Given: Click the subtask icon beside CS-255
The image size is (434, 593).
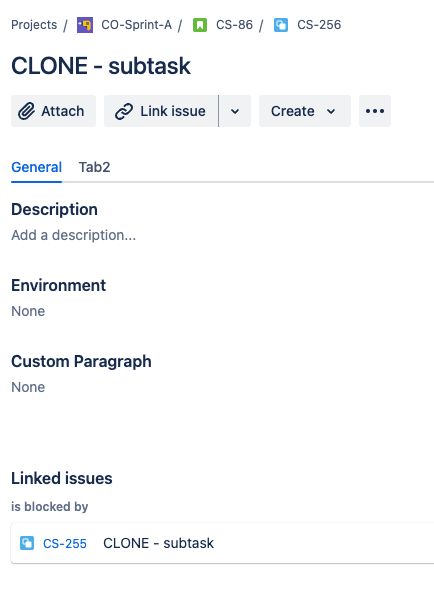Looking at the screenshot, I should click(27, 543).
